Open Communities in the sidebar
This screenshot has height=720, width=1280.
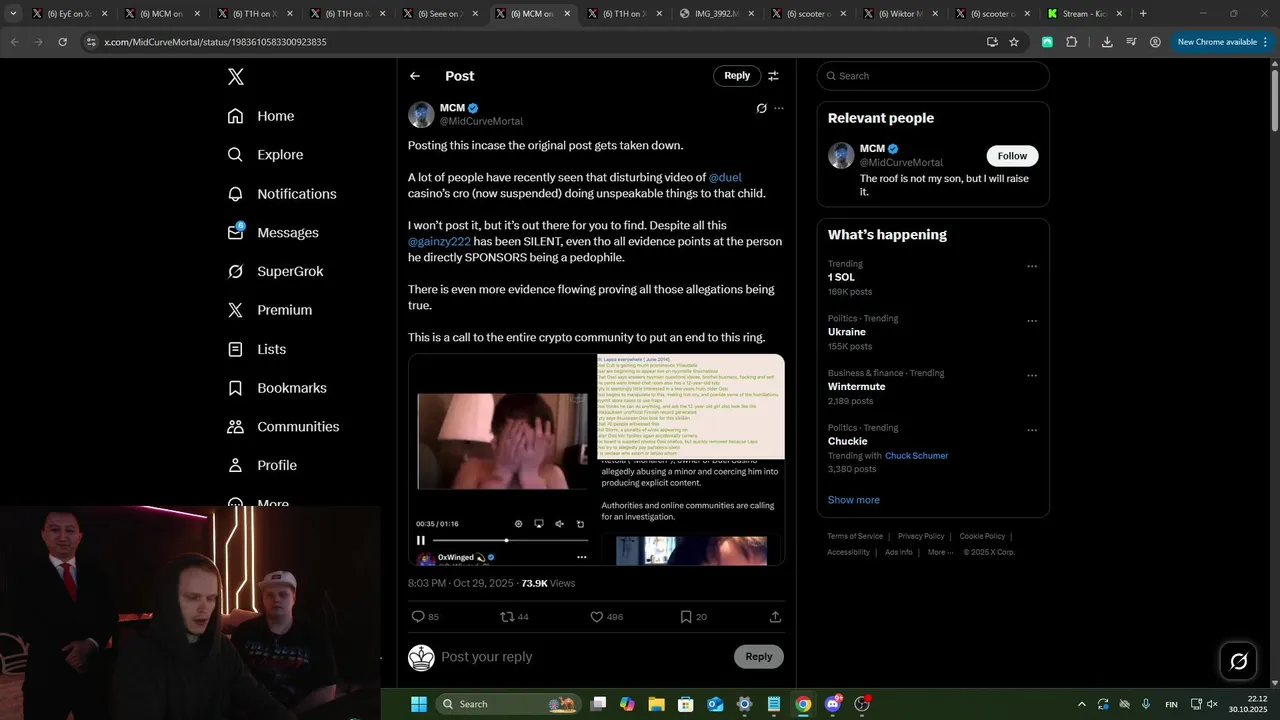[283, 426]
